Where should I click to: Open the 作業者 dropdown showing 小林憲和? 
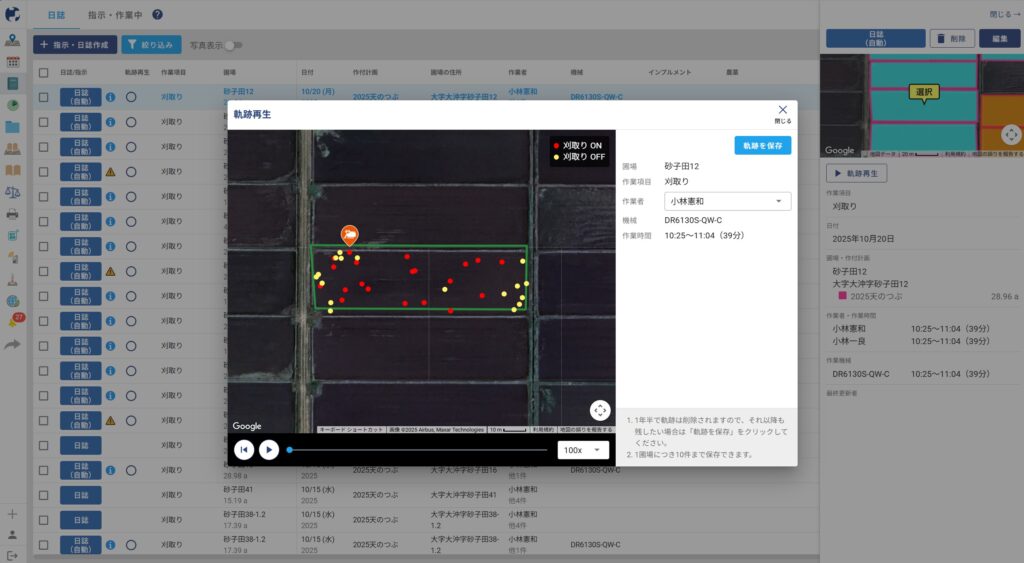pos(727,201)
